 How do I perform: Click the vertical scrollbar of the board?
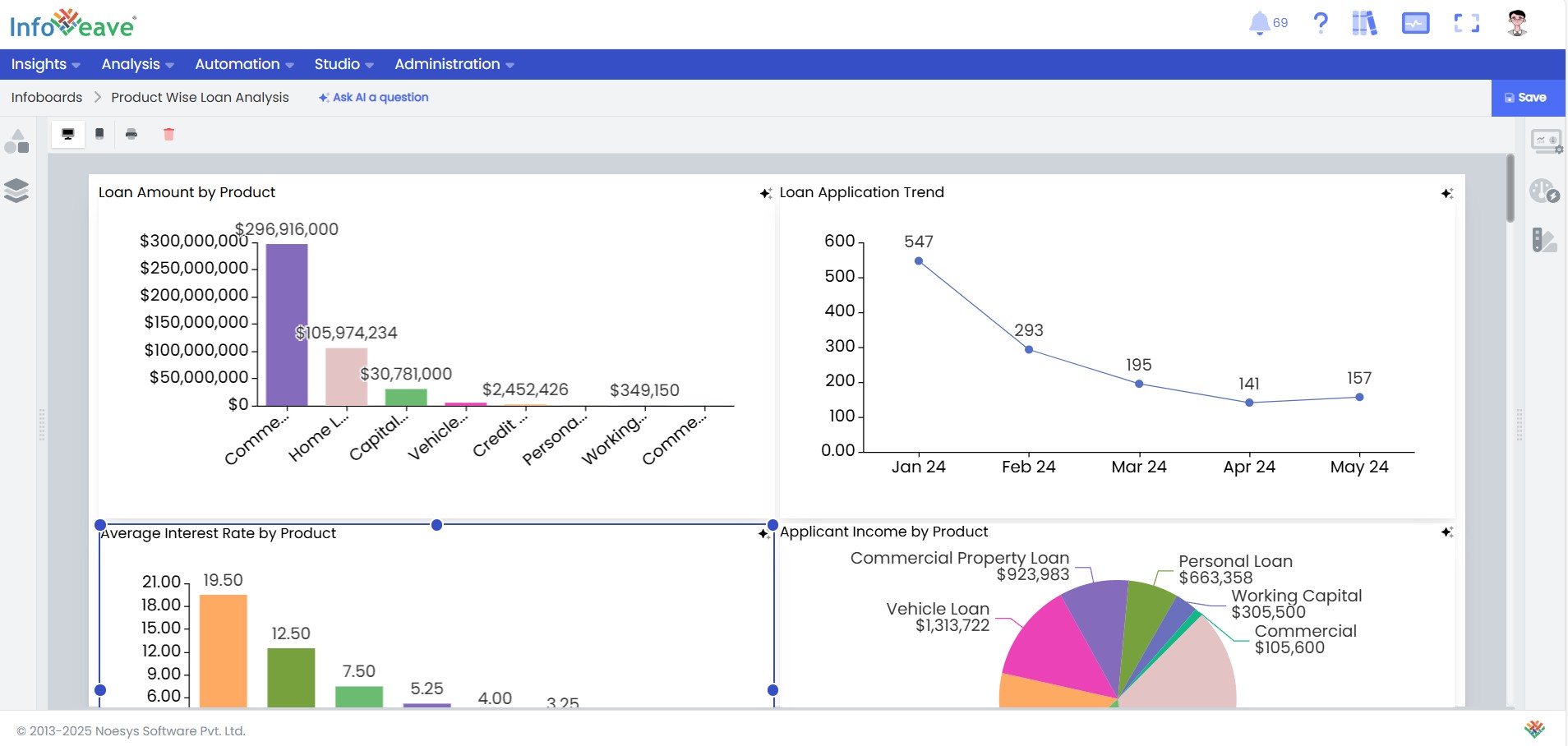tap(1510, 188)
